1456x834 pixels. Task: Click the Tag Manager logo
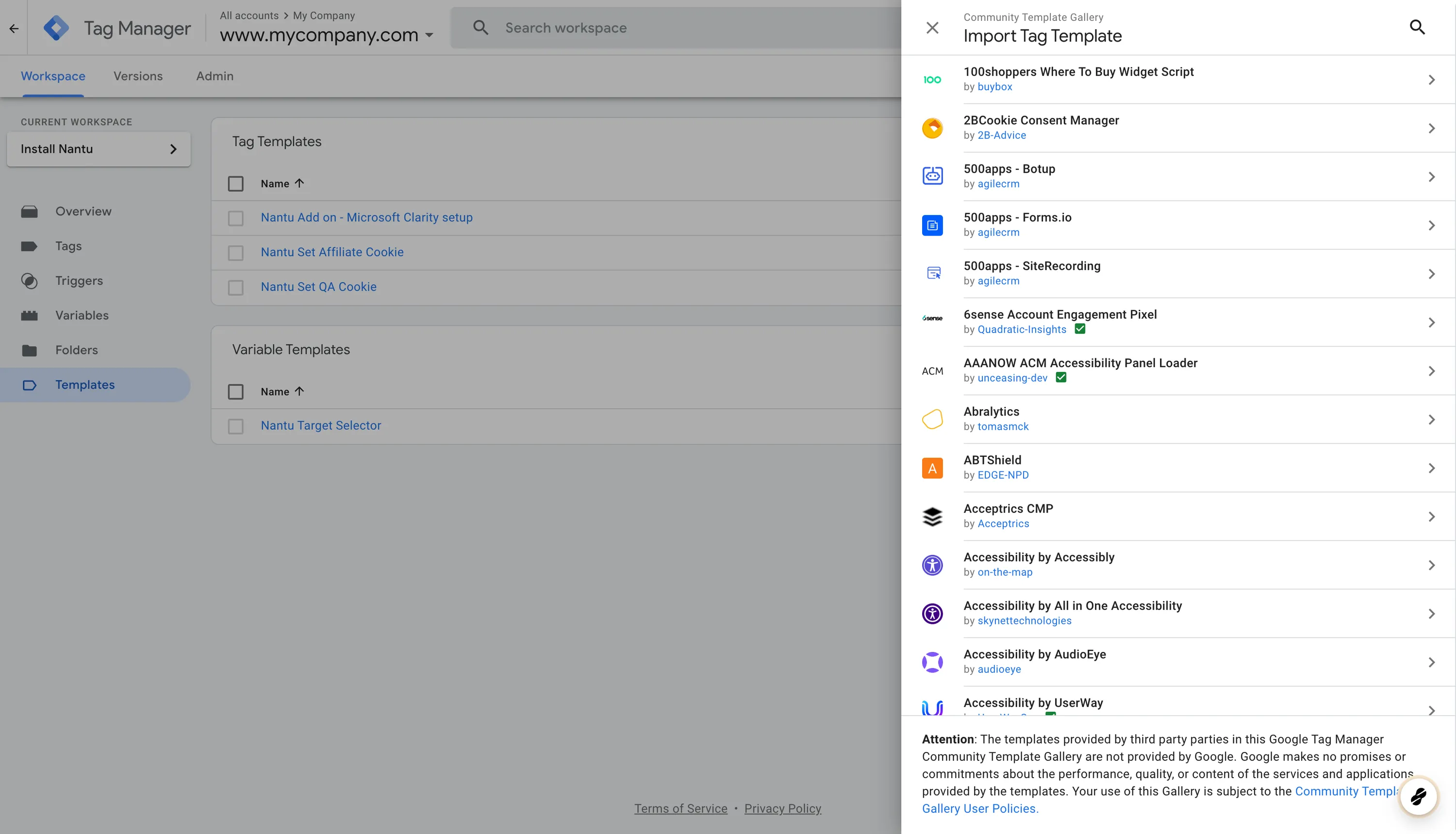coord(56,28)
